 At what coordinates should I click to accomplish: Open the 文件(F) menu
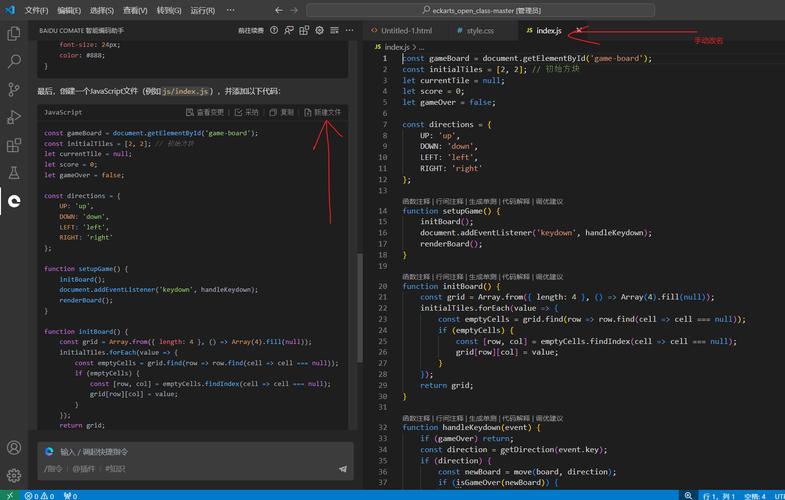pyautogui.click(x=37, y=10)
